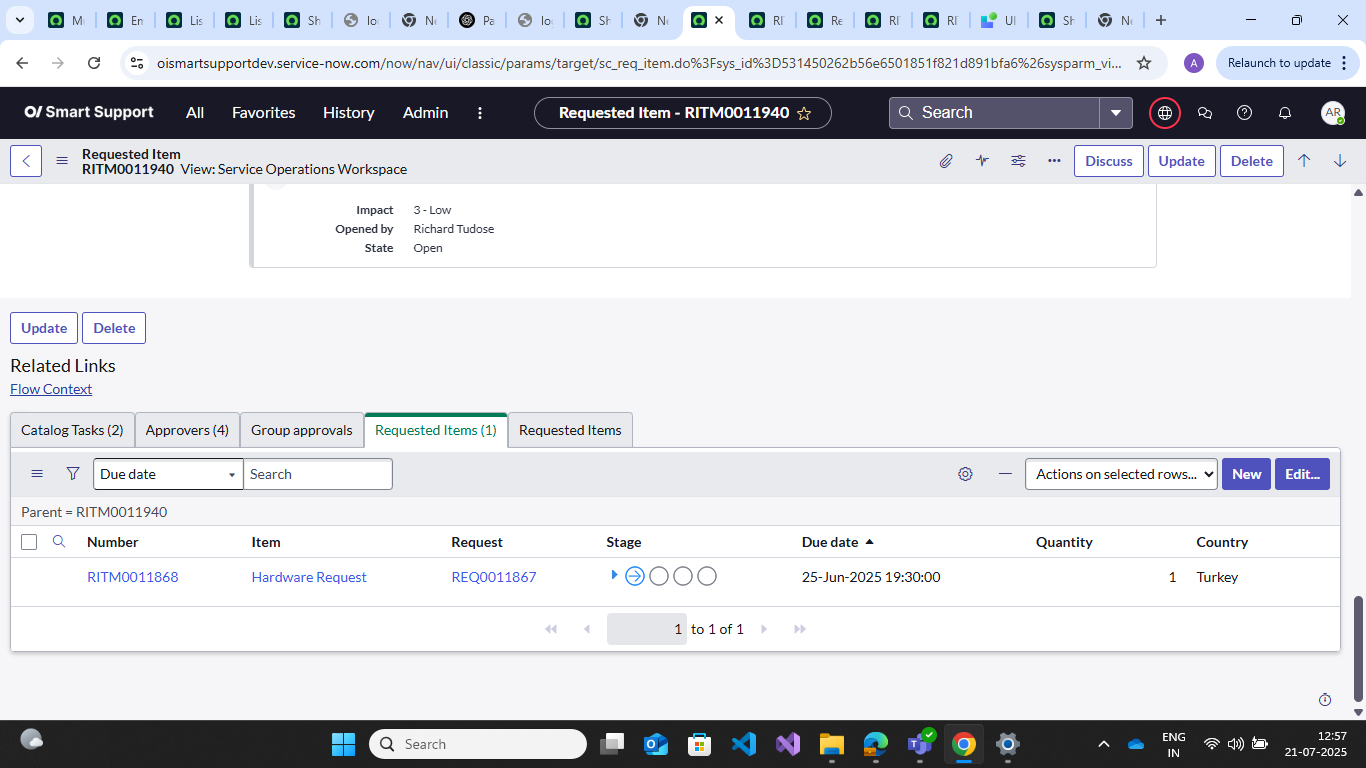This screenshot has height=768, width=1366.
Task: Open the help question mark icon
Action: click(x=1244, y=112)
